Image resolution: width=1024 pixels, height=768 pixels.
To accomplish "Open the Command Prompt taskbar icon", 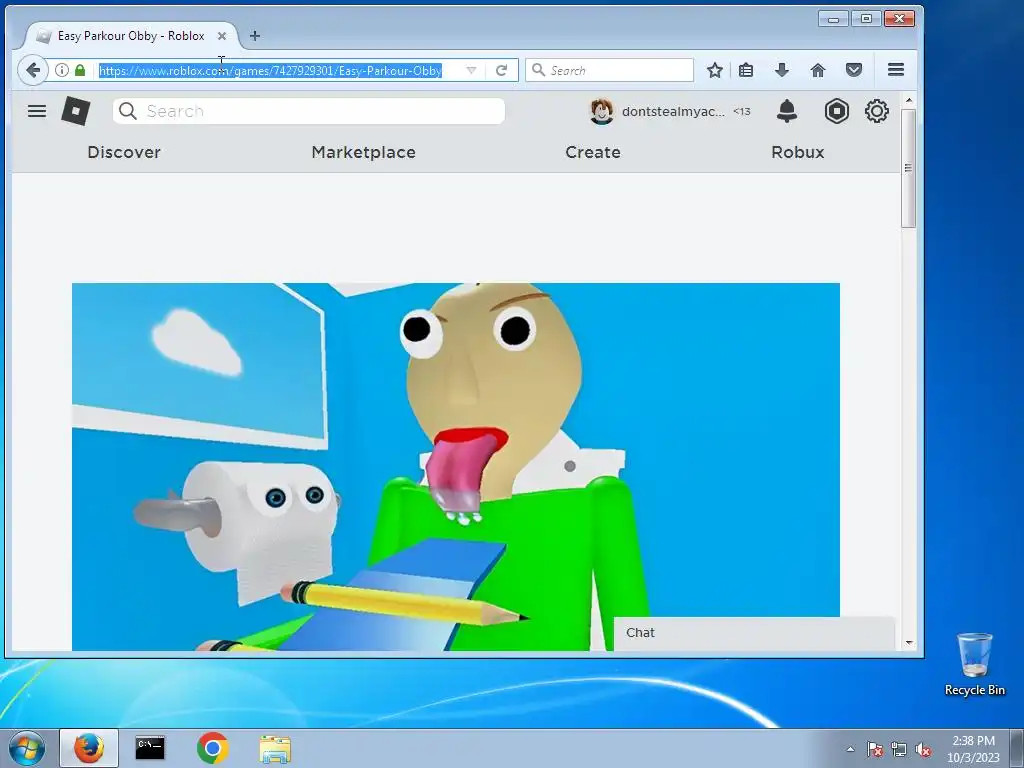I will coord(150,748).
